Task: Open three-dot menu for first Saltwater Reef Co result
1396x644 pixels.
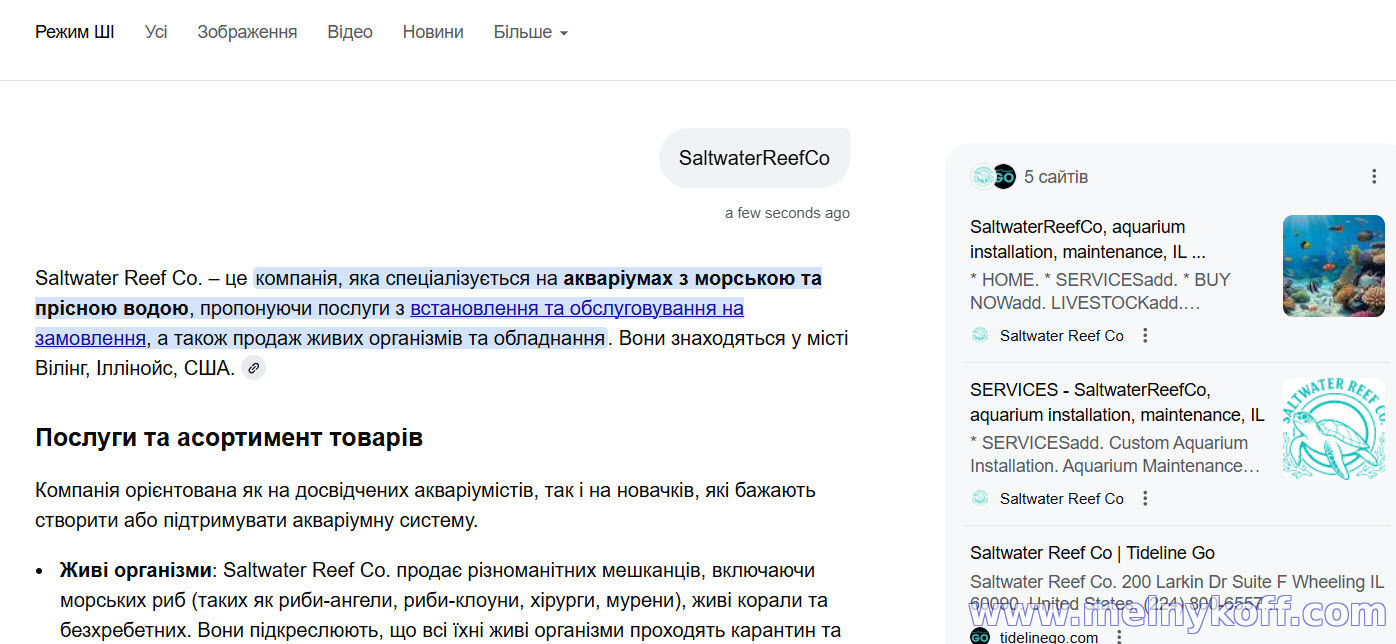Action: click(1146, 336)
